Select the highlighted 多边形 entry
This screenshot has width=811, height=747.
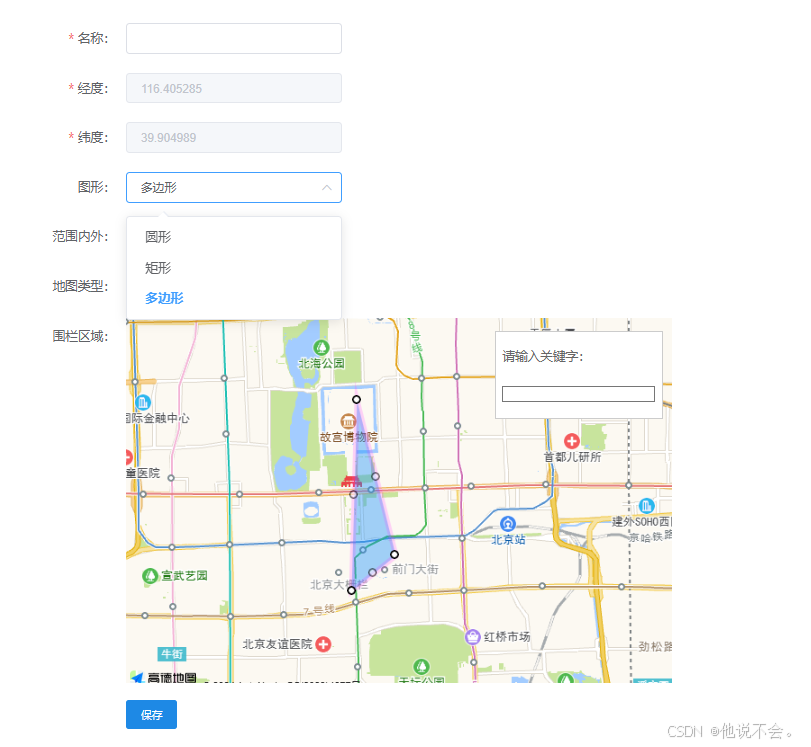coord(163,298)
